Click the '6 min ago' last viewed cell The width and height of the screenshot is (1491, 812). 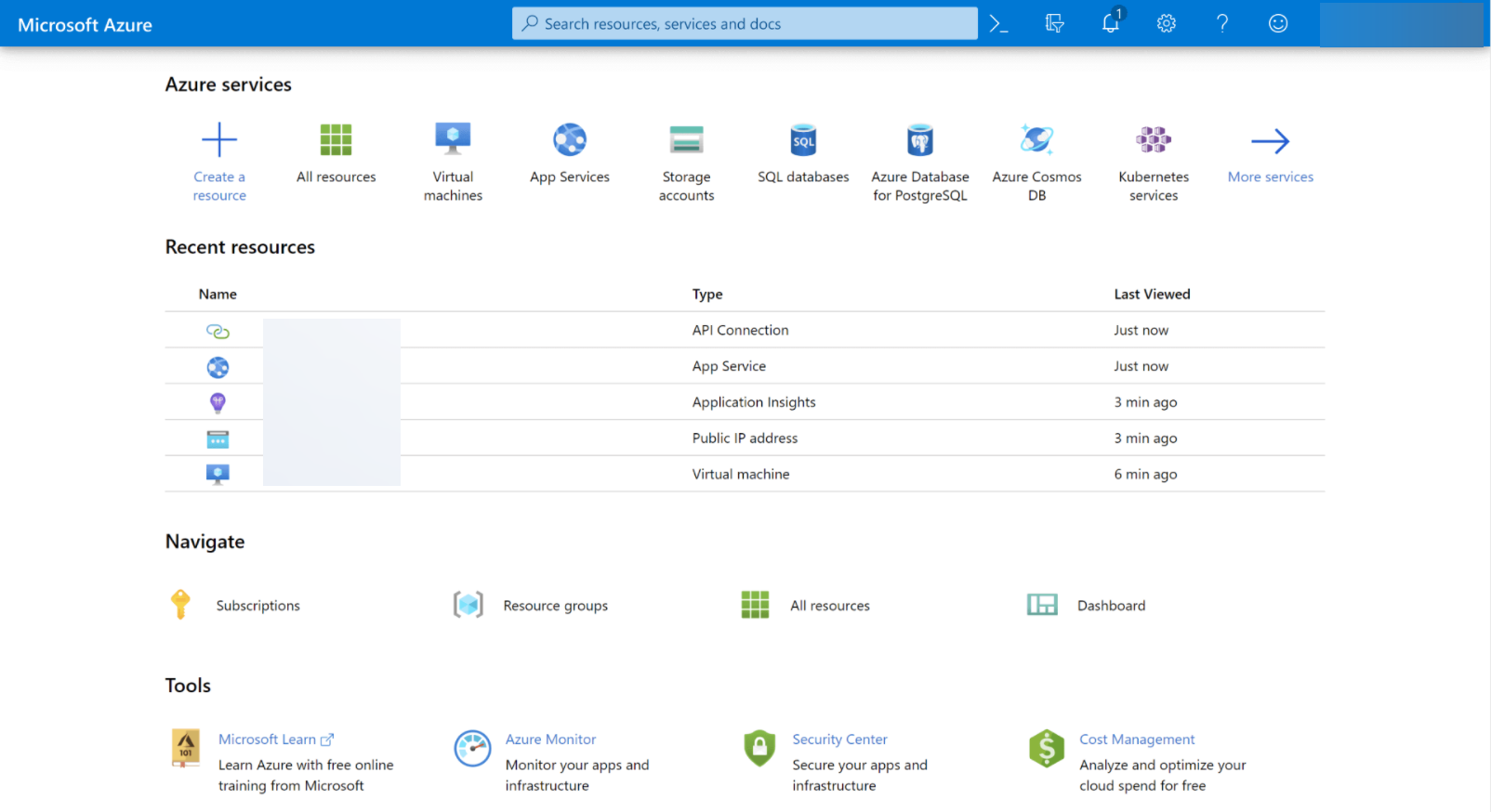(x=1145, y=474)
